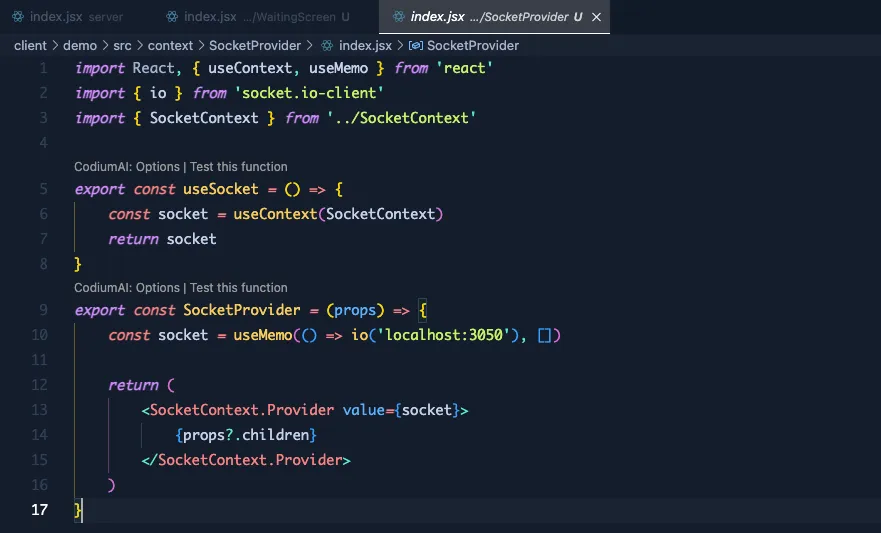Open CodiumAI Options above SocketProvider export
The image size is (881, 533).
[127, 288]
